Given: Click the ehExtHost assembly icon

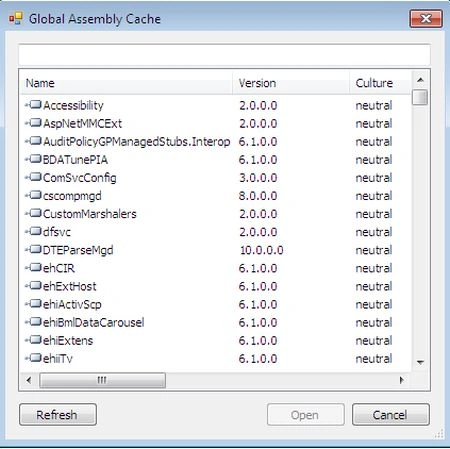Looking at the screenshot, I should click(34, 285).
